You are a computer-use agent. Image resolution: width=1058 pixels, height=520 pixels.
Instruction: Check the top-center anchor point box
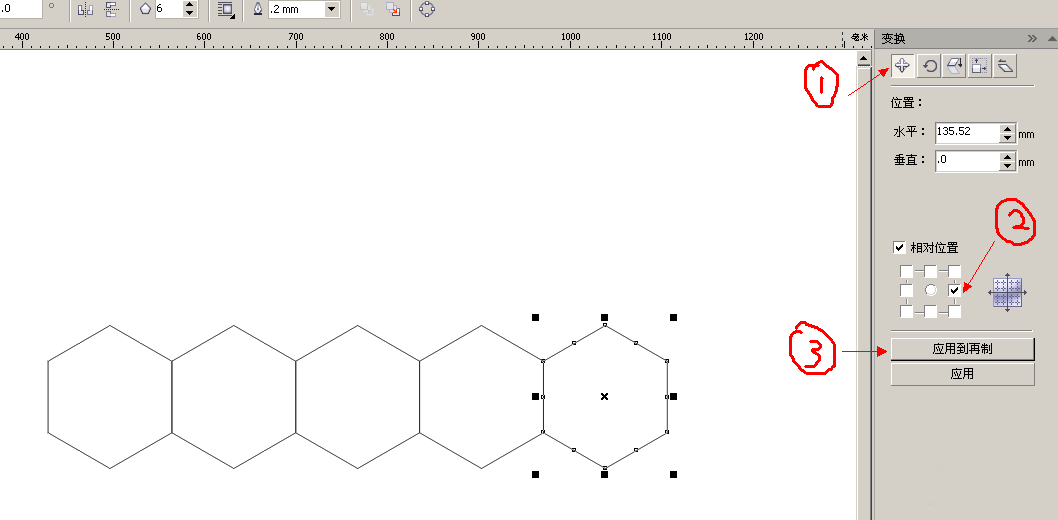[930, 271]
